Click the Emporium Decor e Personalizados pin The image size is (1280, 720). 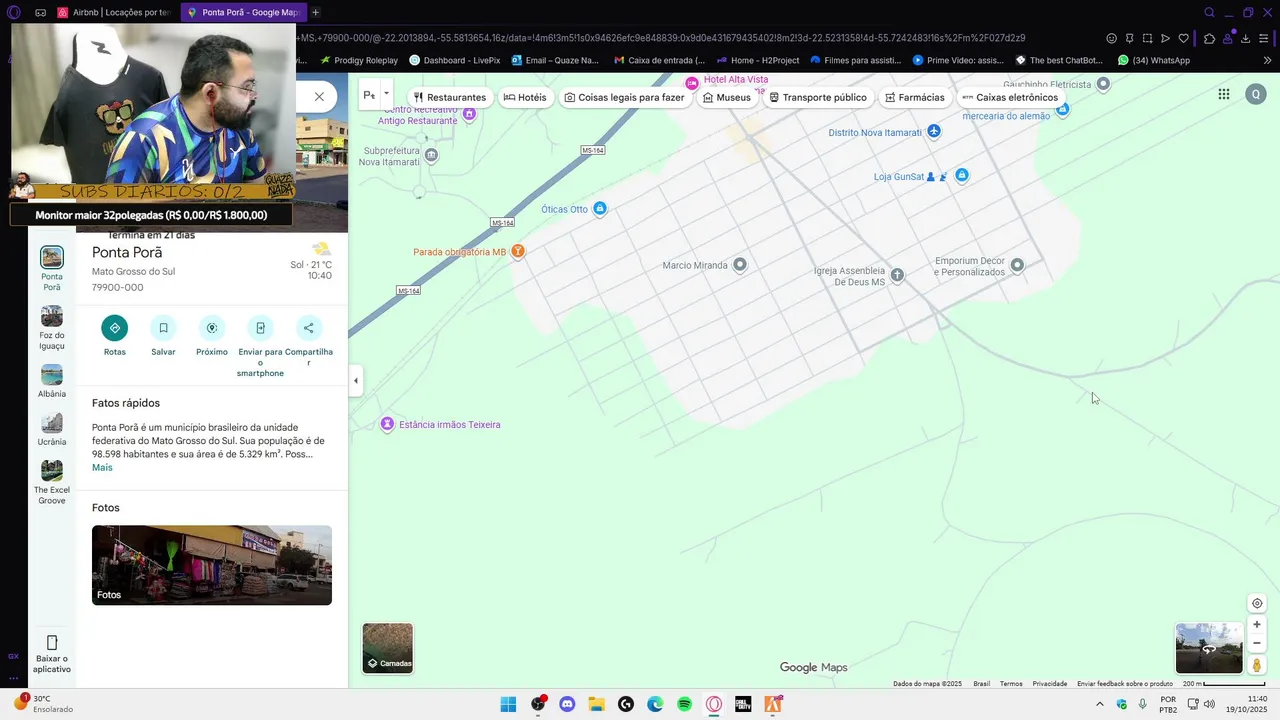click(x=1017, y=265)
